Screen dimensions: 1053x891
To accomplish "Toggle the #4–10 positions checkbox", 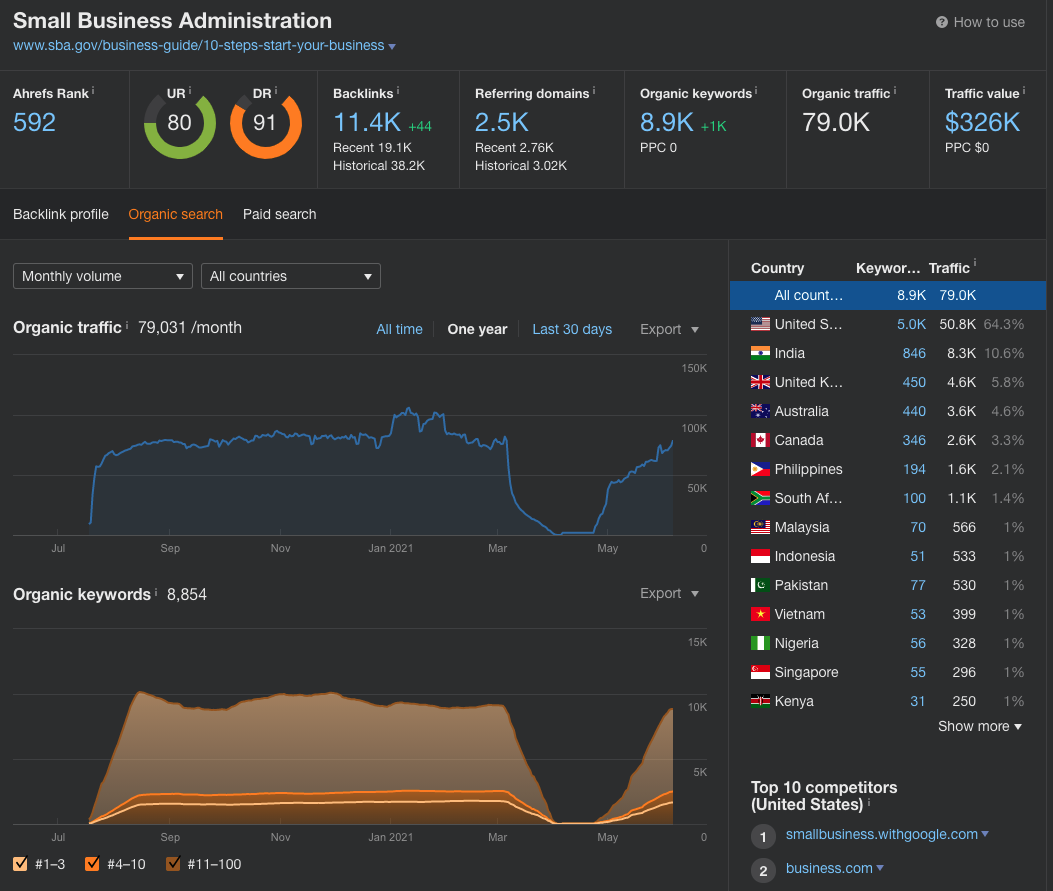I will click(93, 864).
